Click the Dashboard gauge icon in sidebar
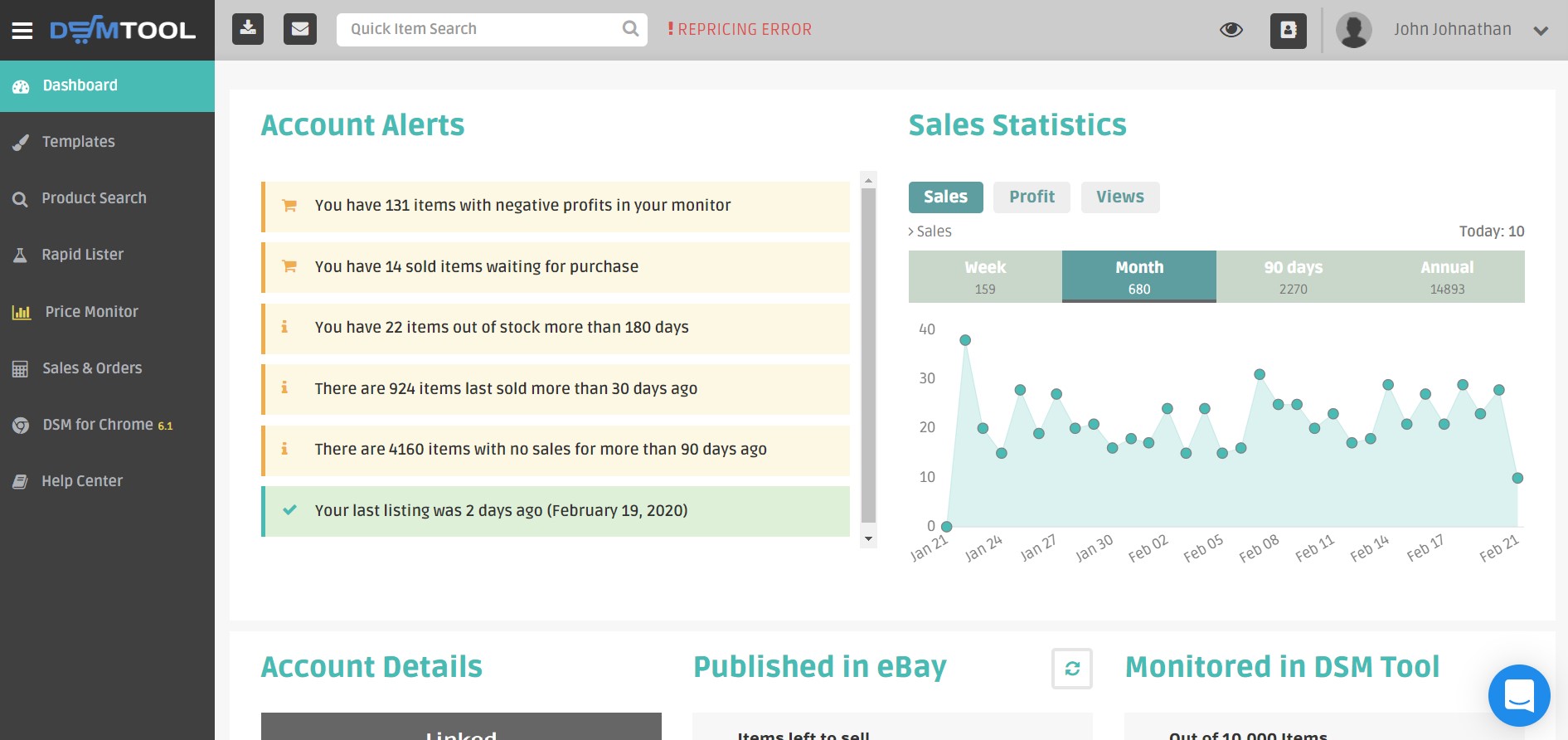This screenshot has height=740, width=1568. 21,86
